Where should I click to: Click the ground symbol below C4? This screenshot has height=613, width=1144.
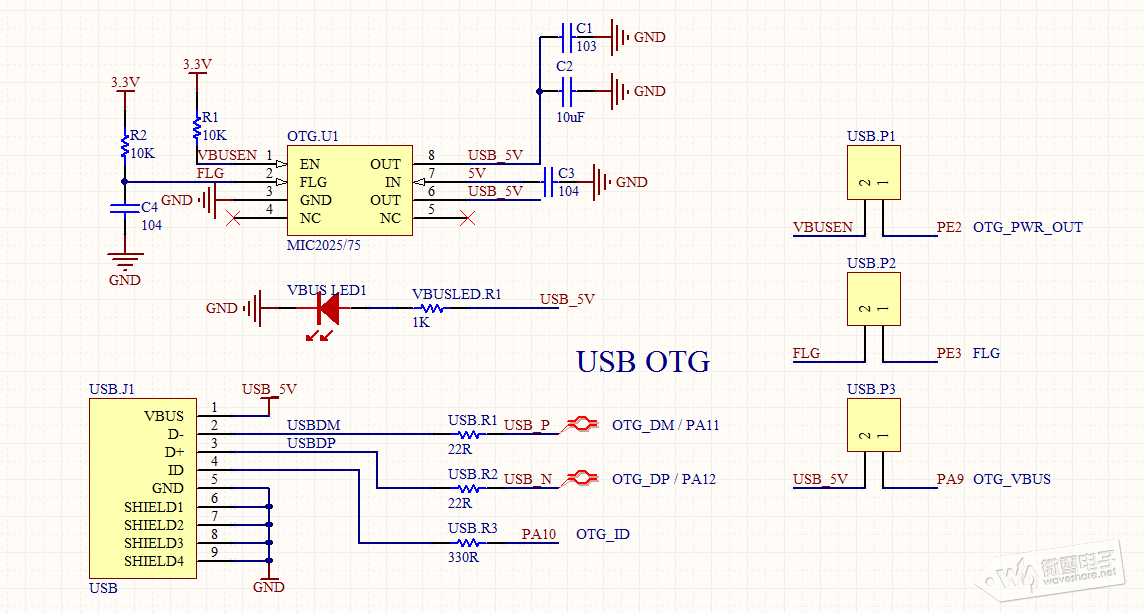[x=125, y=262]
